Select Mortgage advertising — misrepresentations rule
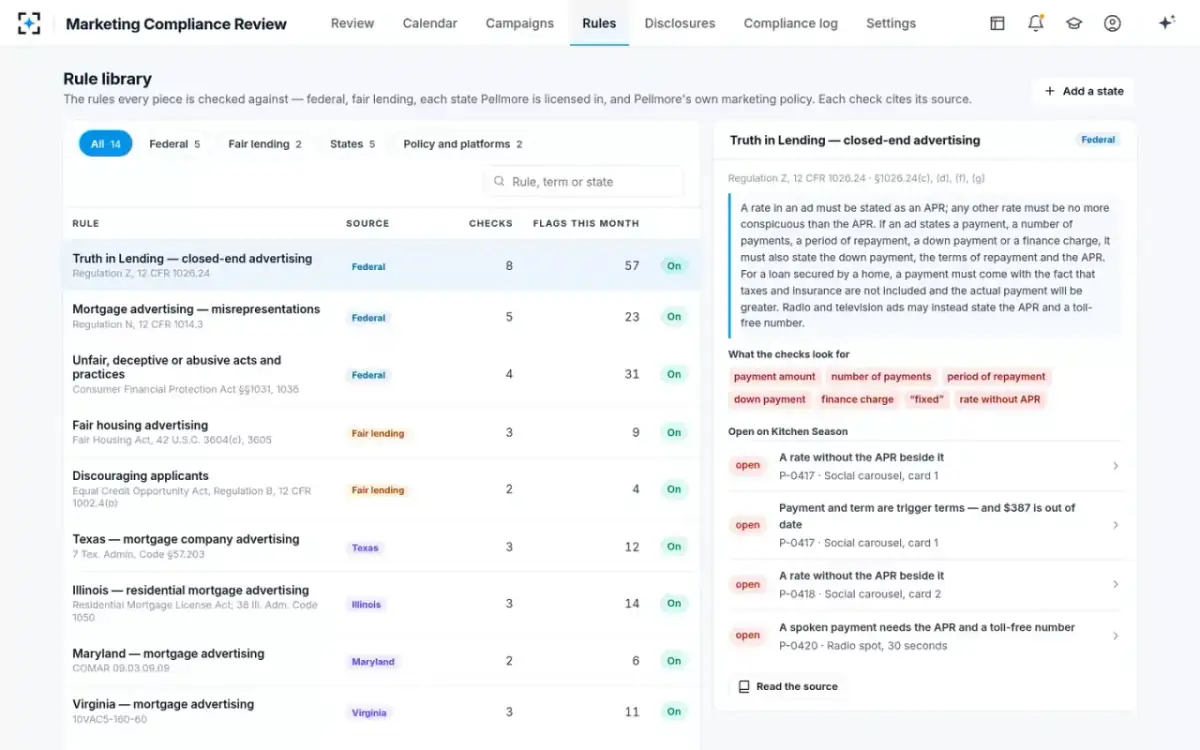 coord(381,316)
